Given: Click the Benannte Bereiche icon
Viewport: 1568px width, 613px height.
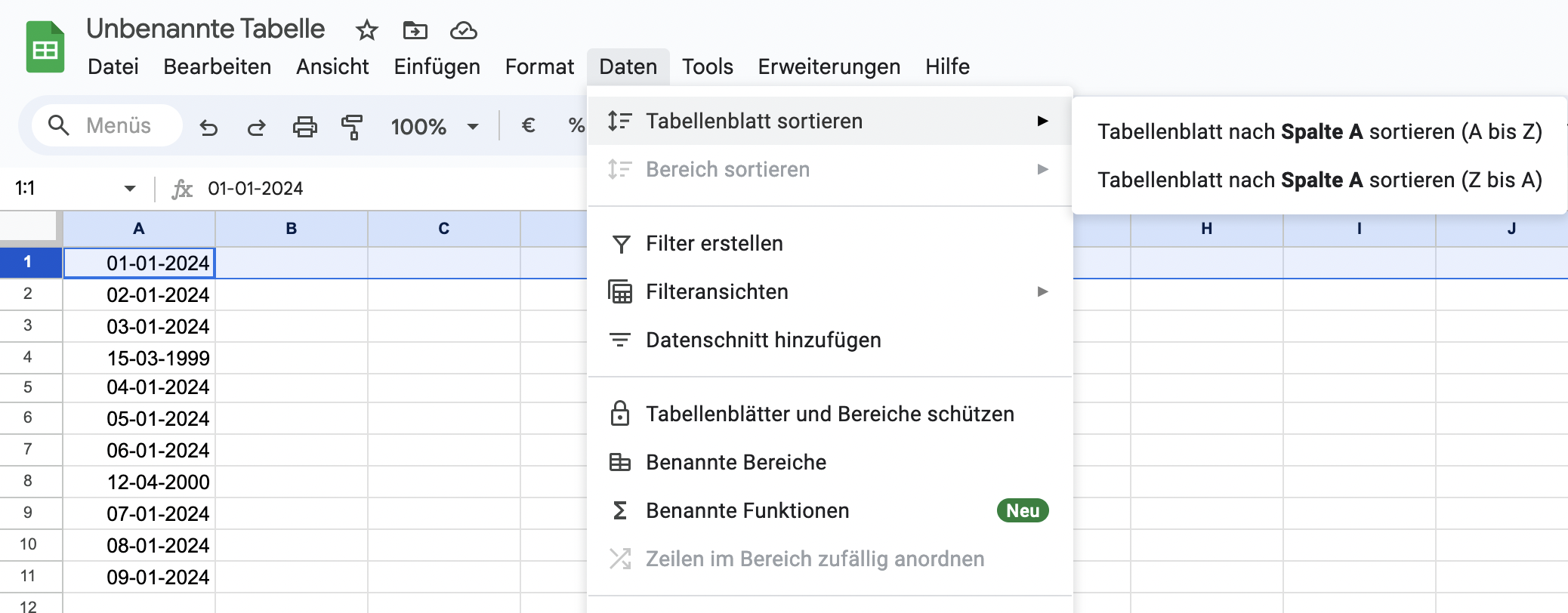Looking at the screenshot, I should [x=620, y=462].
